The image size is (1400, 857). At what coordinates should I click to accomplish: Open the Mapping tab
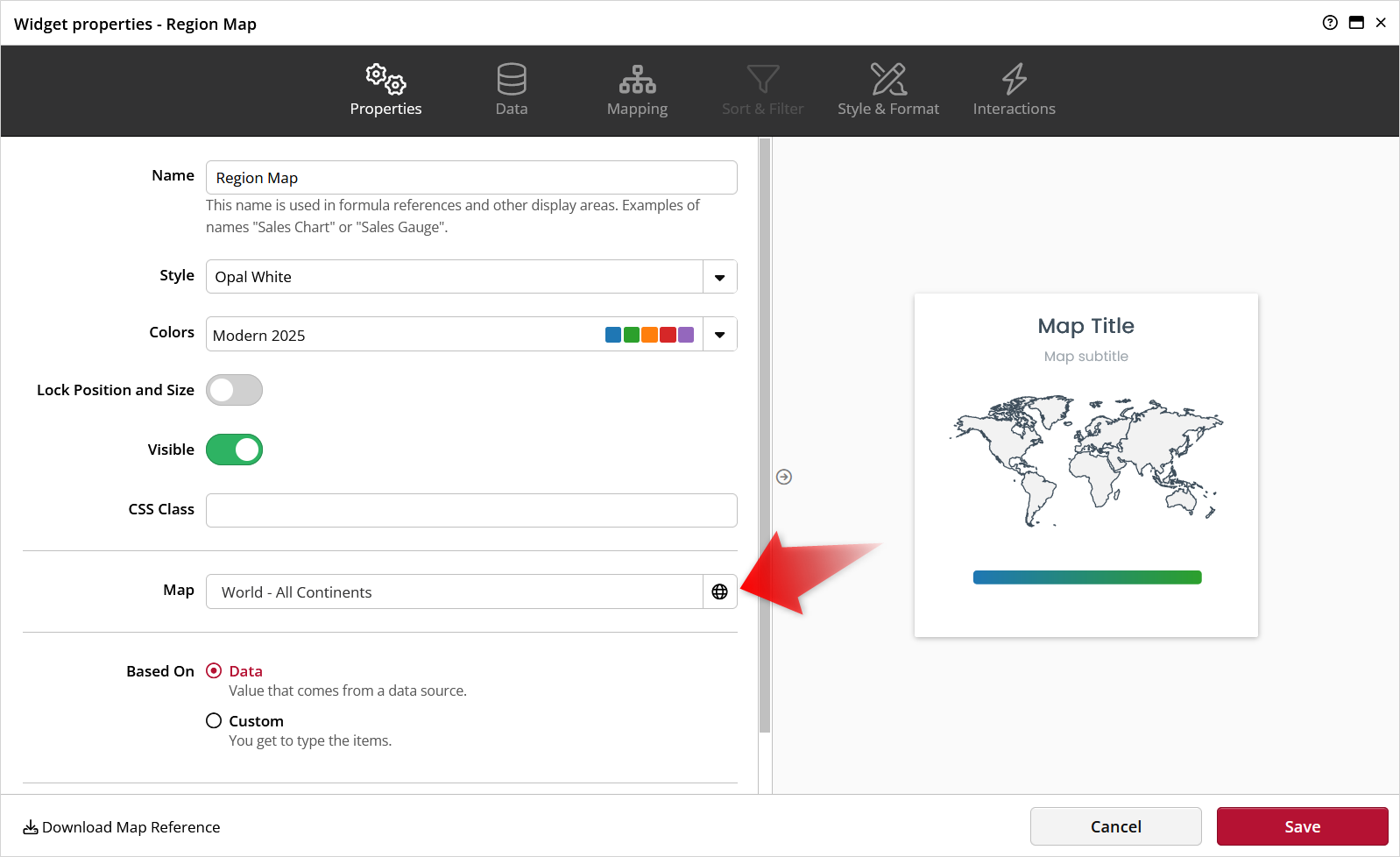point(637,90)
